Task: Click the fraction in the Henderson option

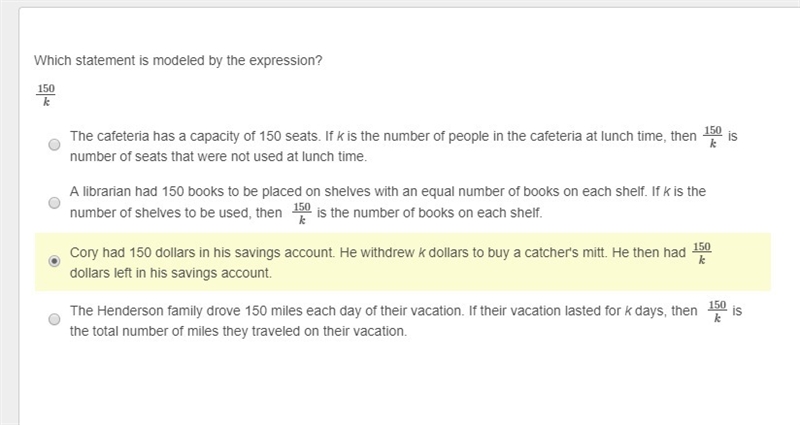Action: coord(717,311)
